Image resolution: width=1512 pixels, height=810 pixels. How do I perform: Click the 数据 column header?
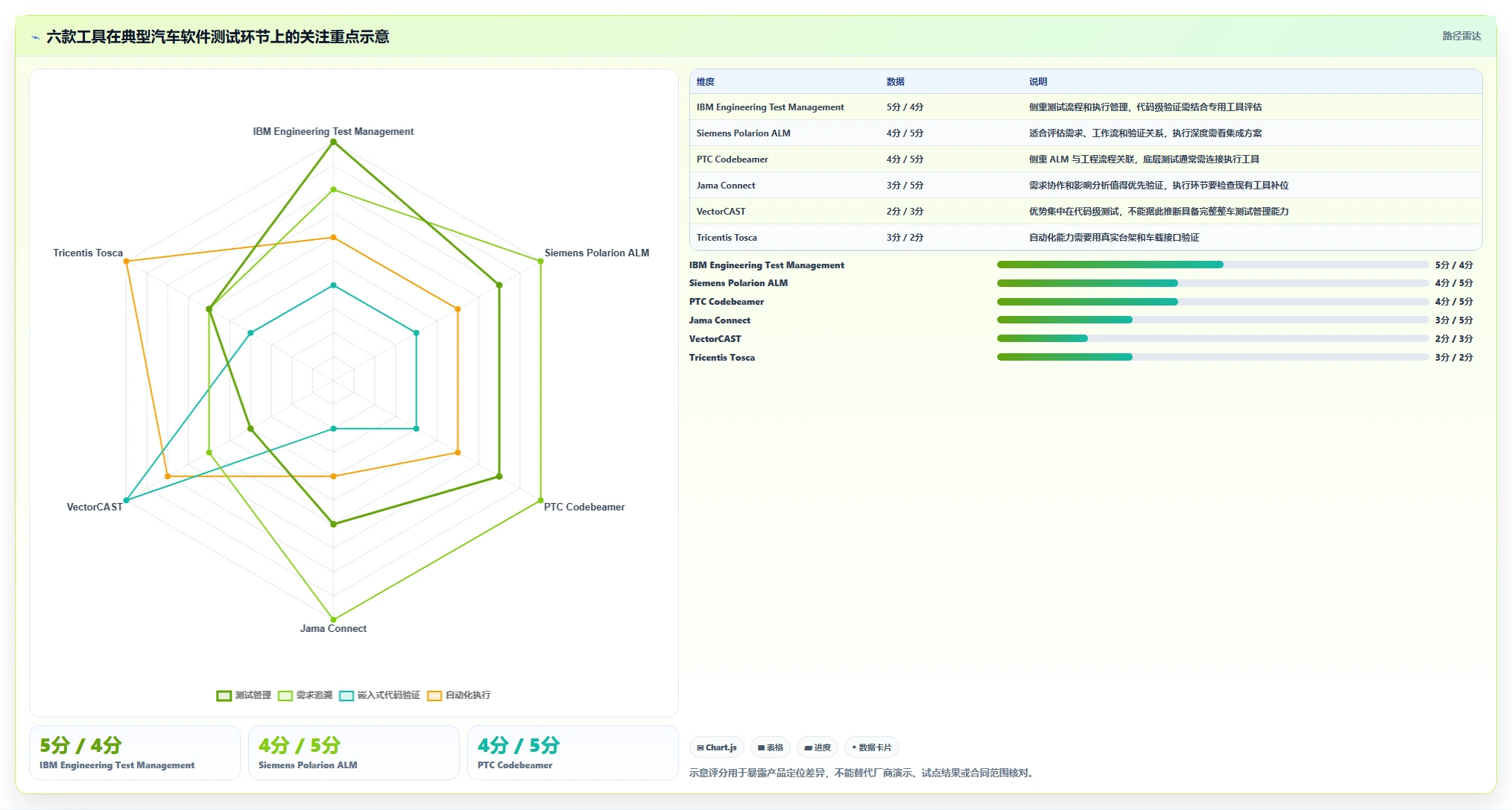click(x=896, y=82)
